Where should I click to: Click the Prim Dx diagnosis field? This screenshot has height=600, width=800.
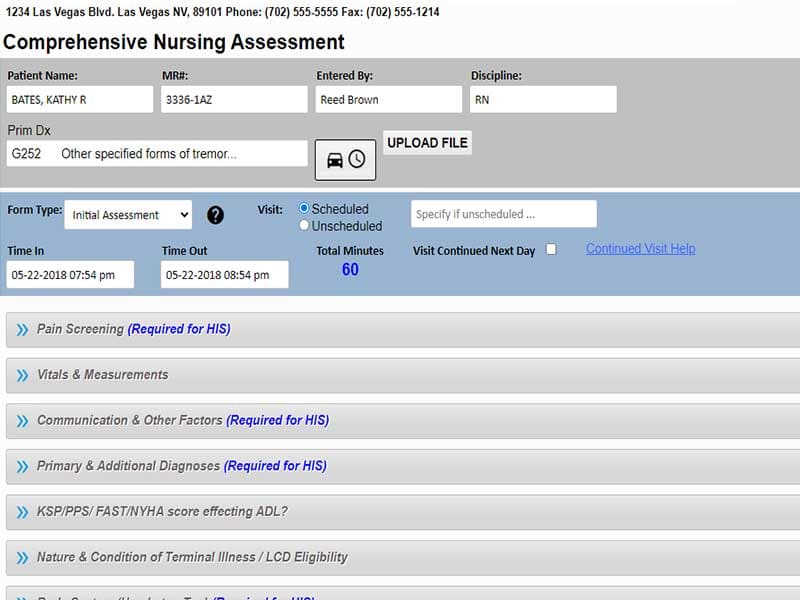(x=157, y=154)
